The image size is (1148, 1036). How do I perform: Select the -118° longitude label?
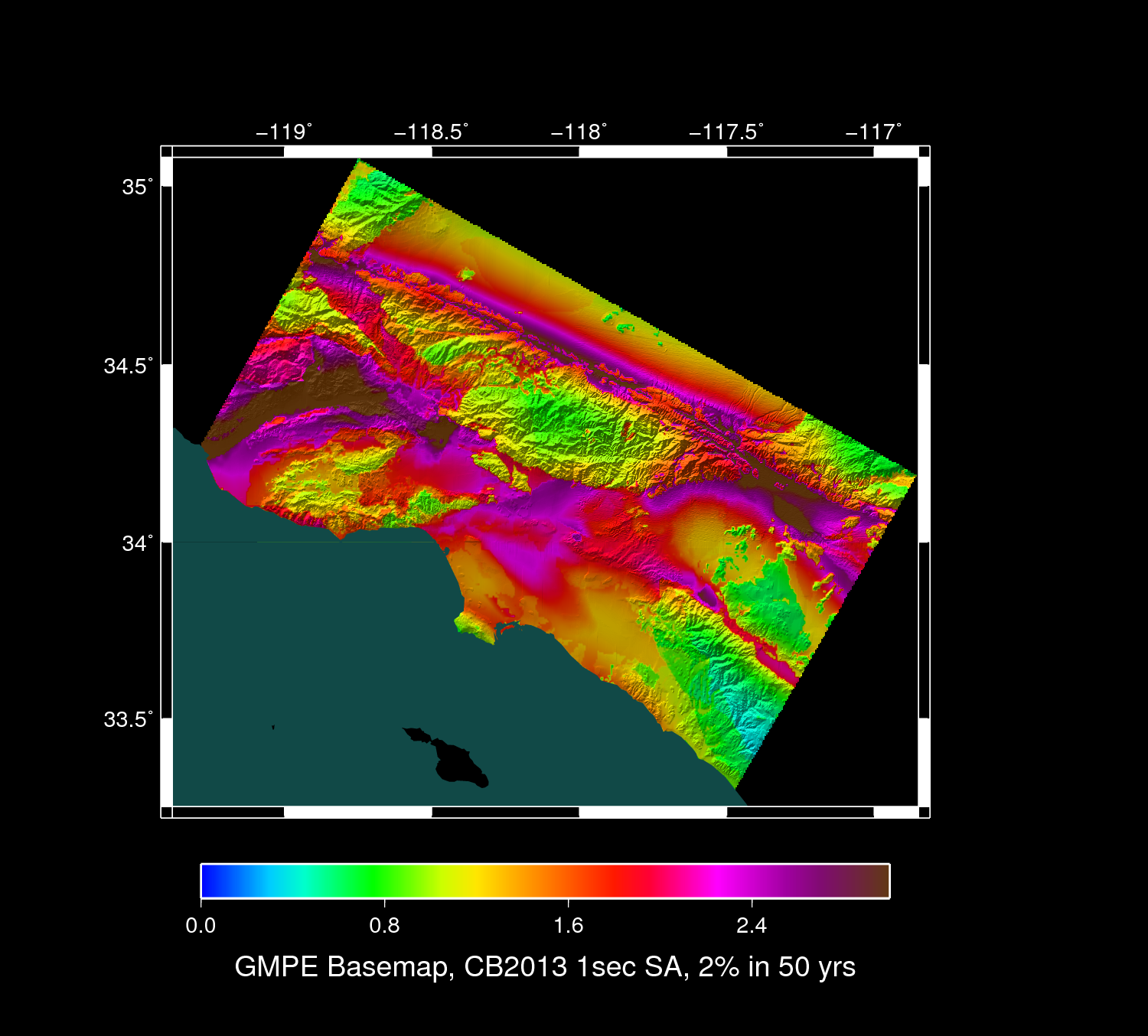[579, 132]
